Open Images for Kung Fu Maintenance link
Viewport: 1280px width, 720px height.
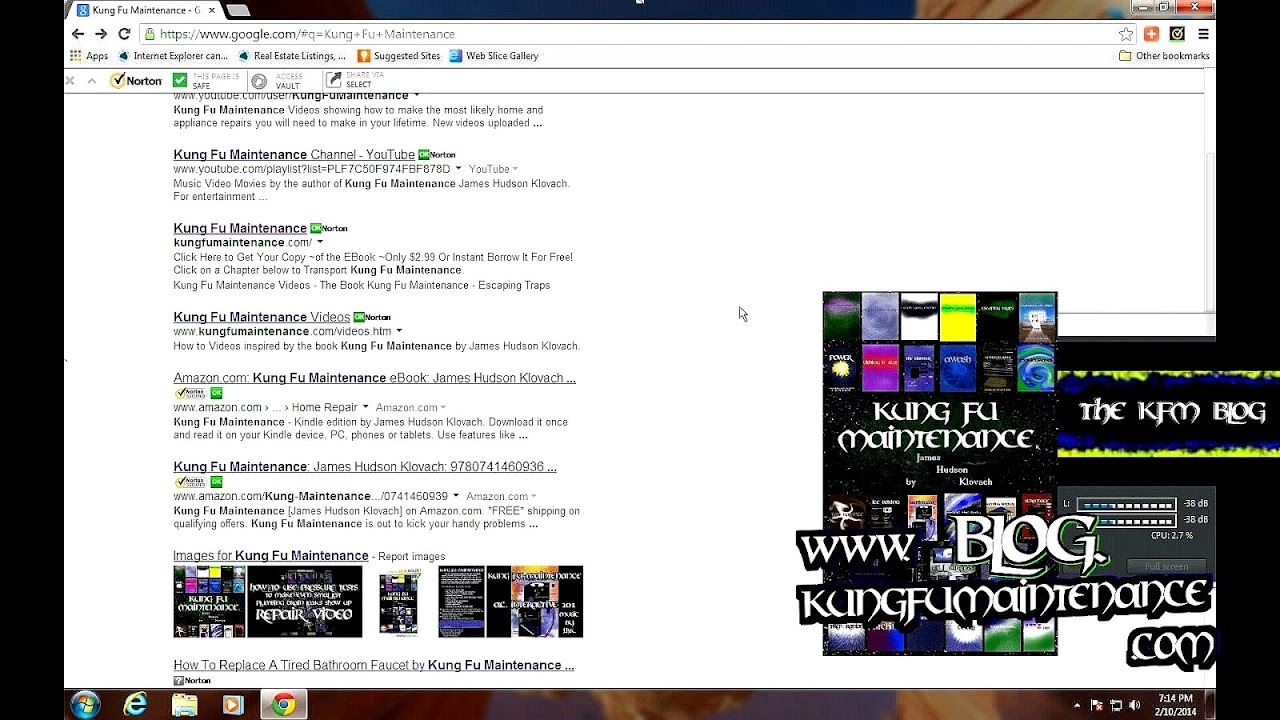point(270,556)
